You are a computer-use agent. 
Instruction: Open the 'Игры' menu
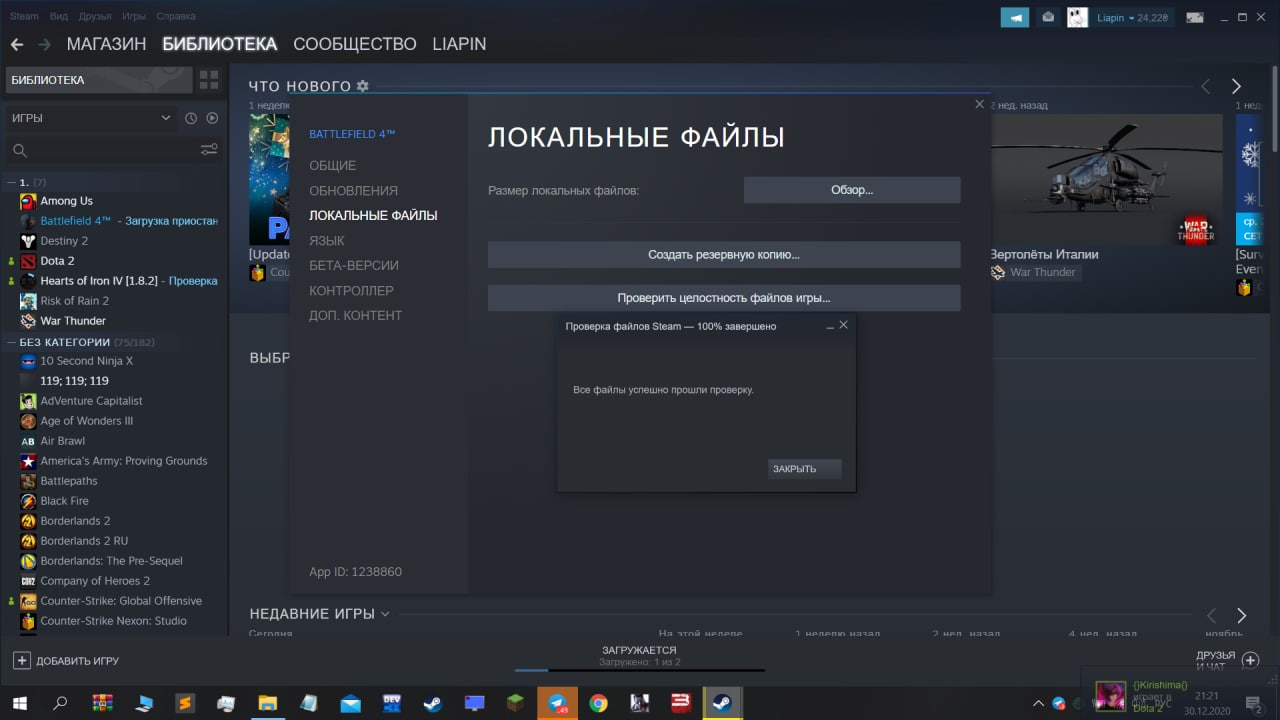[135, 16]
